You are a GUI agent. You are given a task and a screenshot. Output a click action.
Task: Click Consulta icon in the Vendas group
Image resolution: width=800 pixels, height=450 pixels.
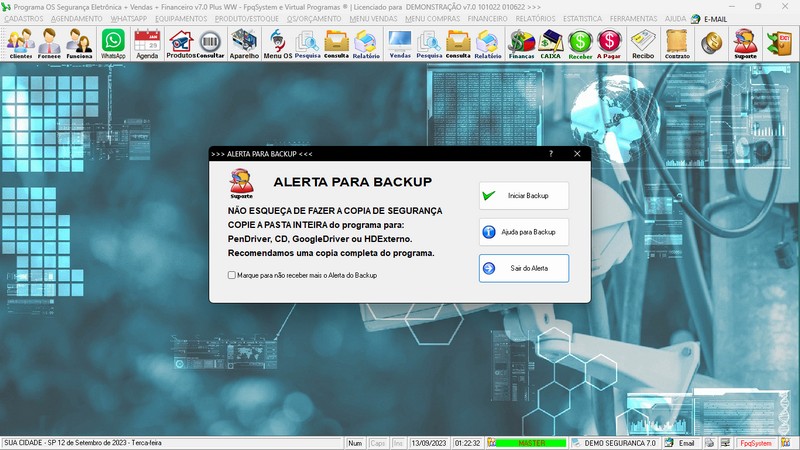click(458, 44)
